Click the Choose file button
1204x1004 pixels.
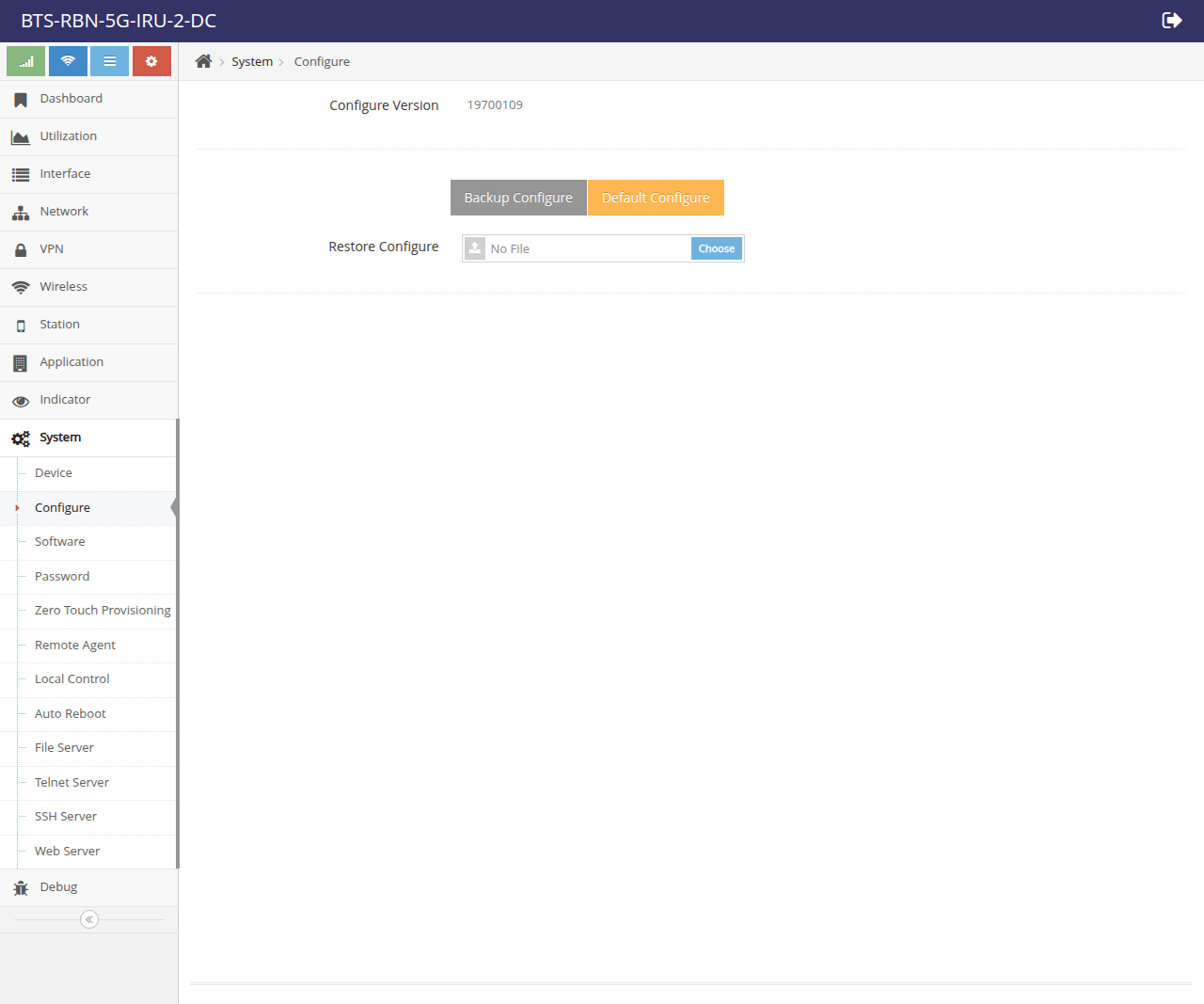tap(717, 248)
